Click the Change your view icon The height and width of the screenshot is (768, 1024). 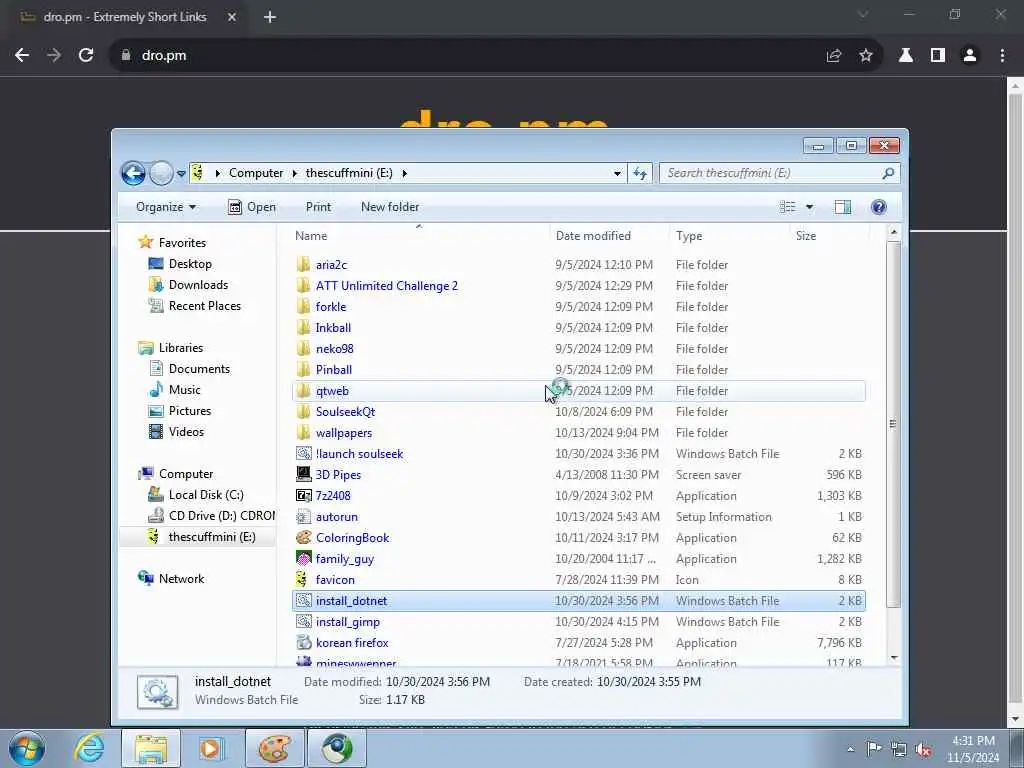[788, 207]
